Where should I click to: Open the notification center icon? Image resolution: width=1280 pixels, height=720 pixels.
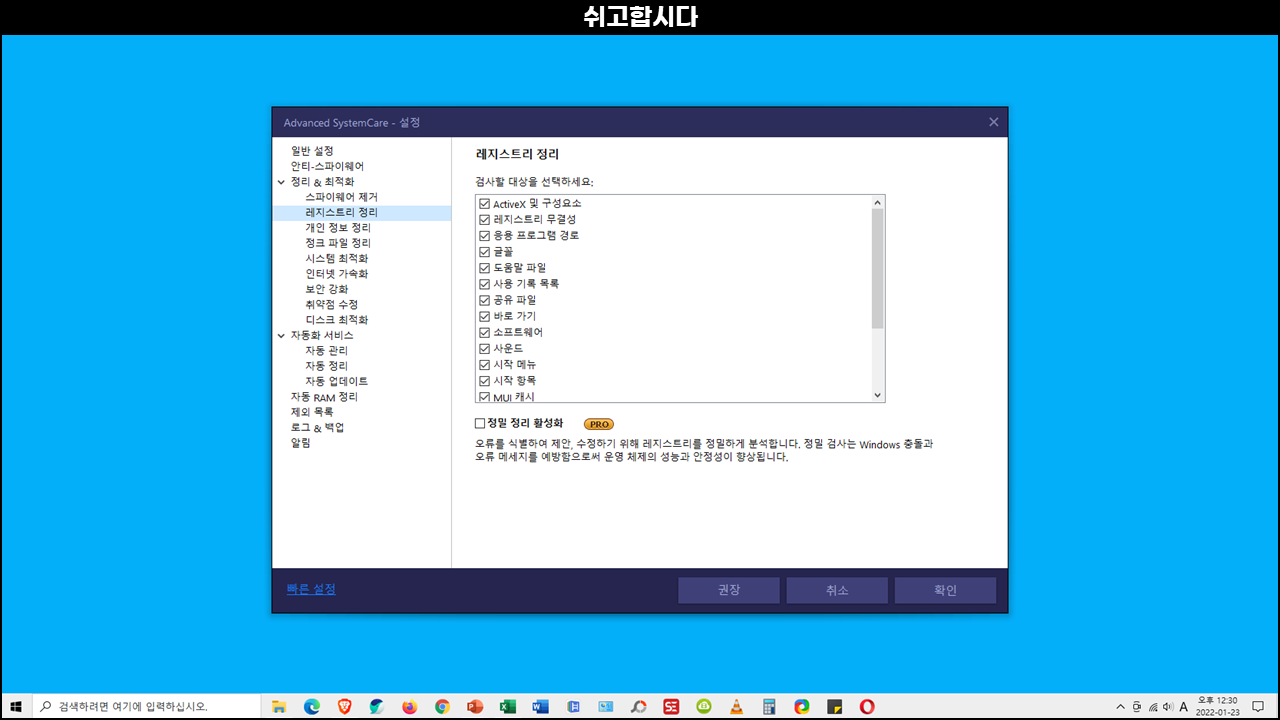tap(1259, 706)
